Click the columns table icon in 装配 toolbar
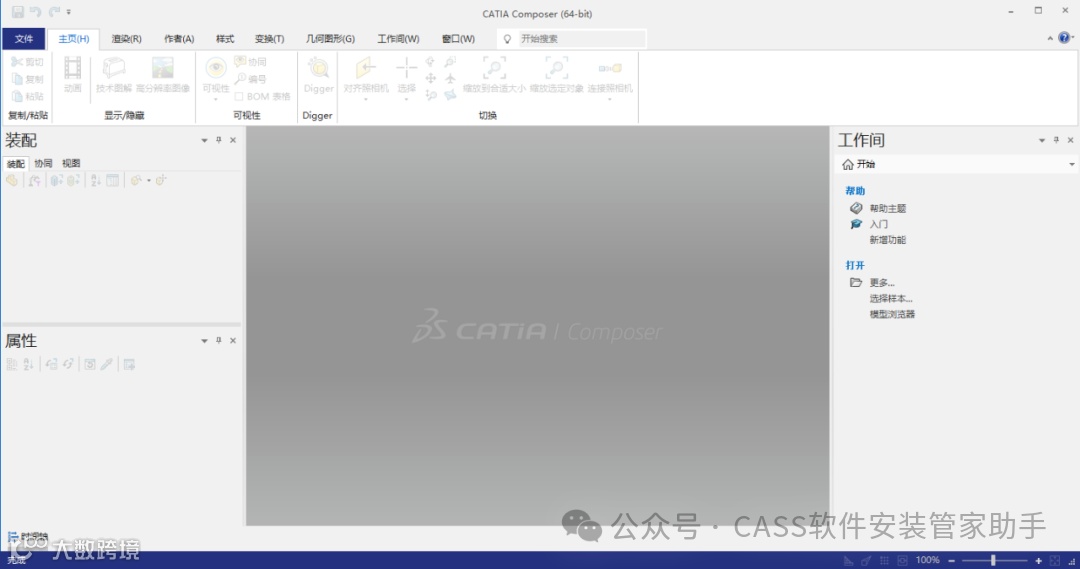The height and width of the screenshot is (569, 1080). [112, 180]
